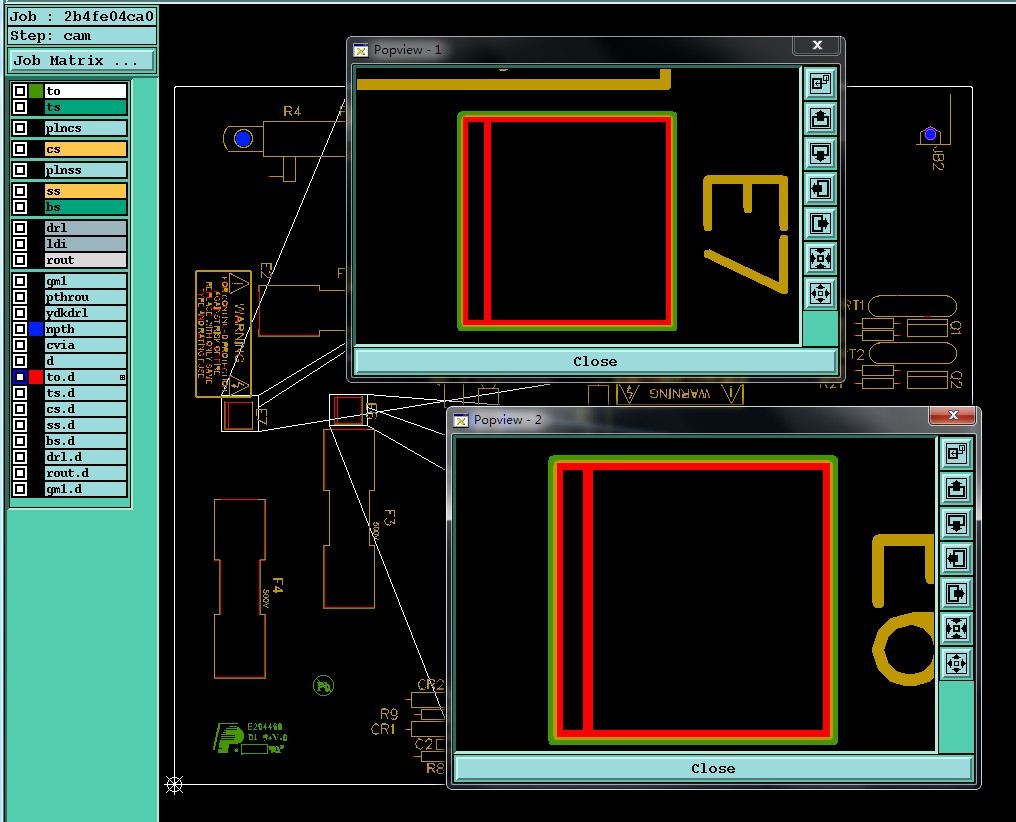Click the top view-window icon in Popview 2
Screen dimensions: 1016x822
point(956,453)
